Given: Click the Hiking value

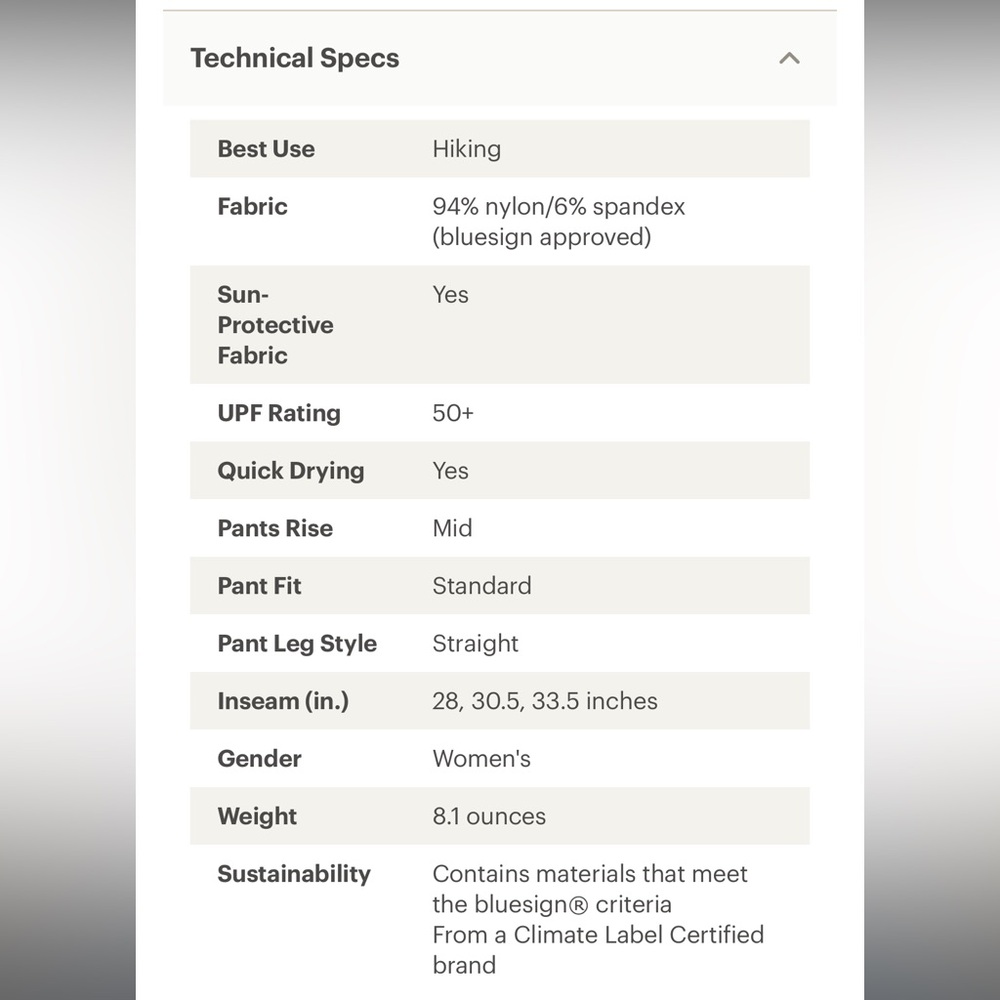Looking at the screenshot, I should [x=466, y=149].
